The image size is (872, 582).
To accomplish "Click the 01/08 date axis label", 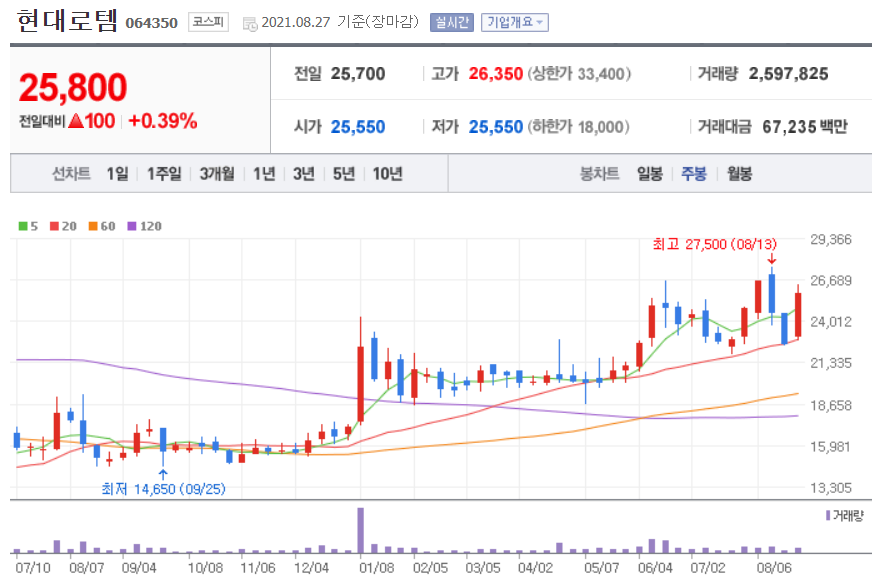I will [x=377, y=568].
